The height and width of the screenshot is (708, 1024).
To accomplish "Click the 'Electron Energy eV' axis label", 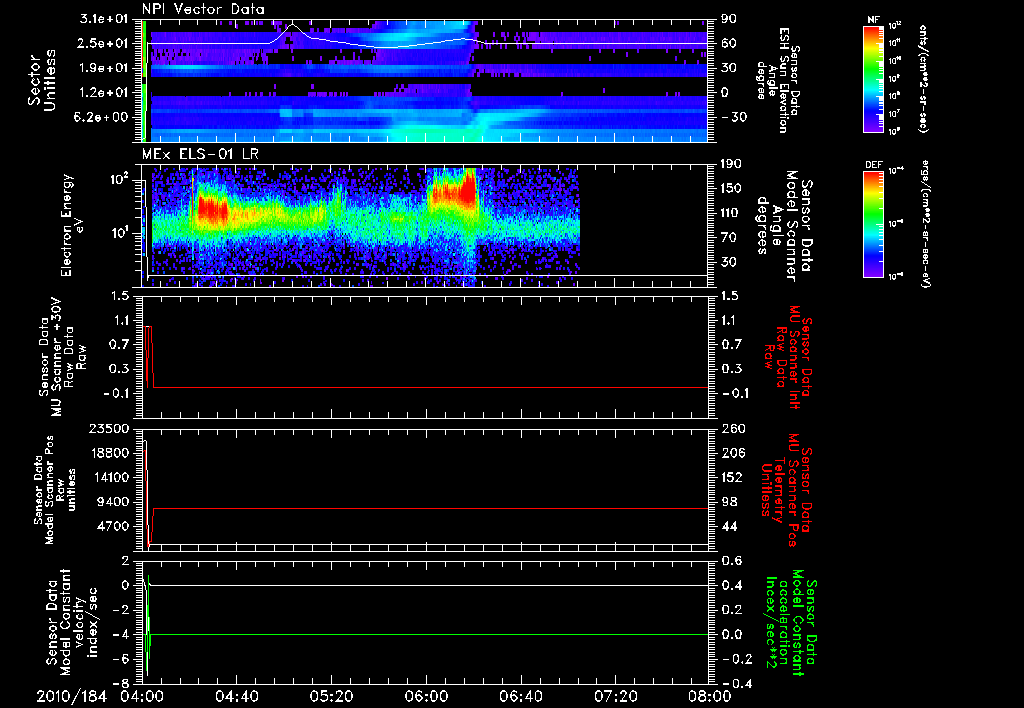I will tap(74, 225).
